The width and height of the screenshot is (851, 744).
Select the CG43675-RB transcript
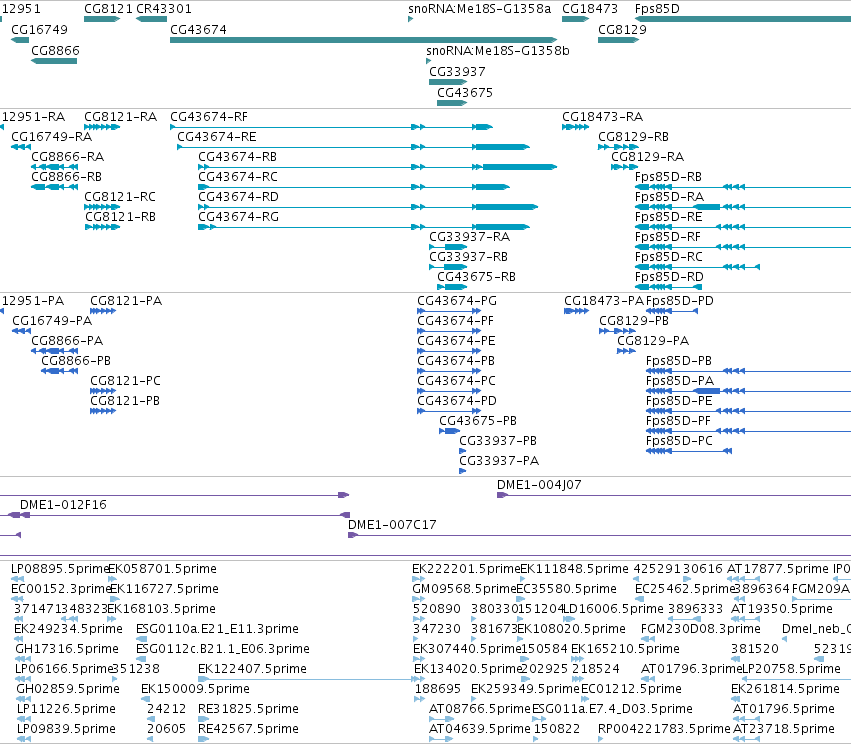click(x=452, y=287)
